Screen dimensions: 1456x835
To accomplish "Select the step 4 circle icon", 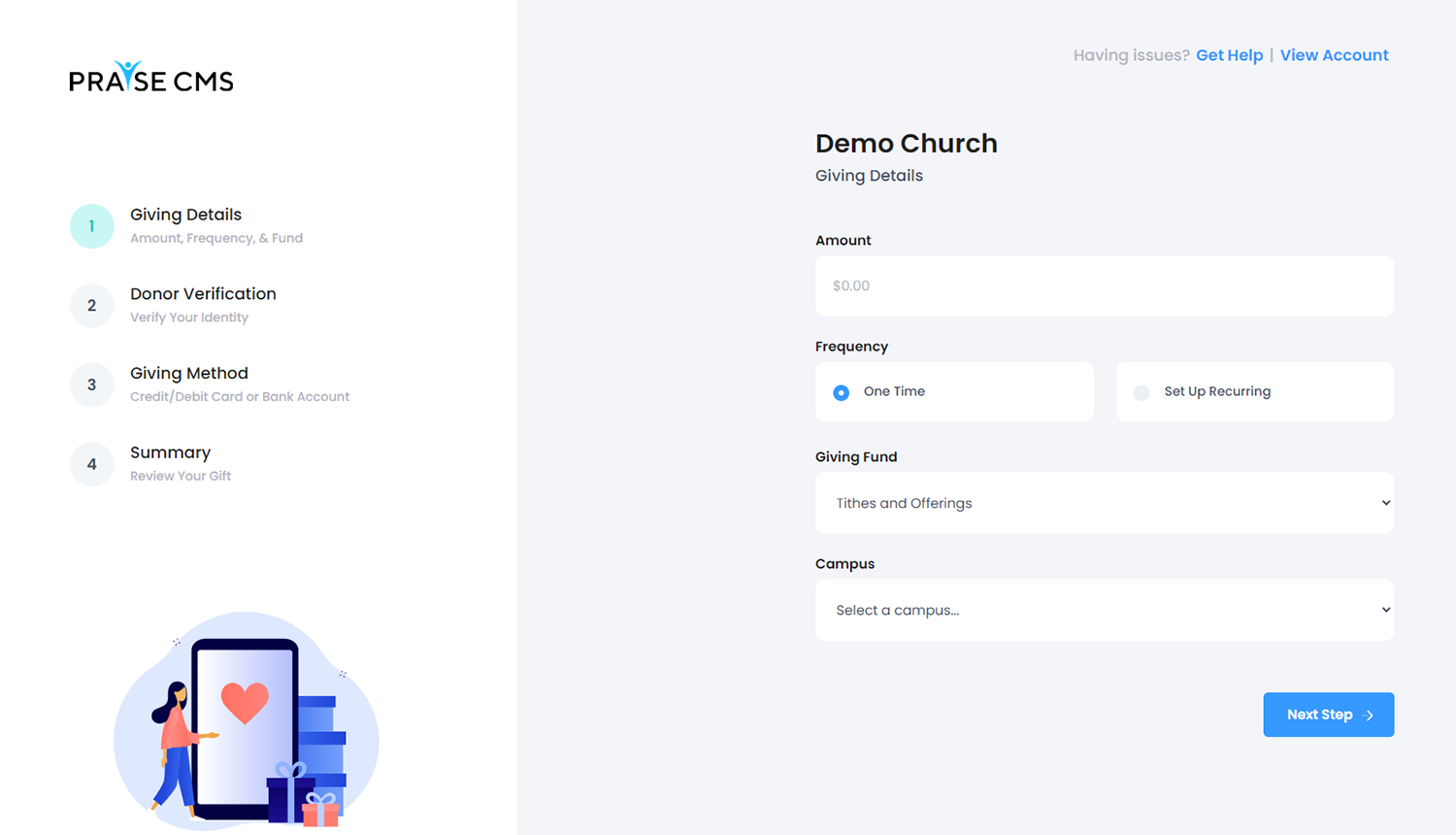I will (x=92, y=464).
